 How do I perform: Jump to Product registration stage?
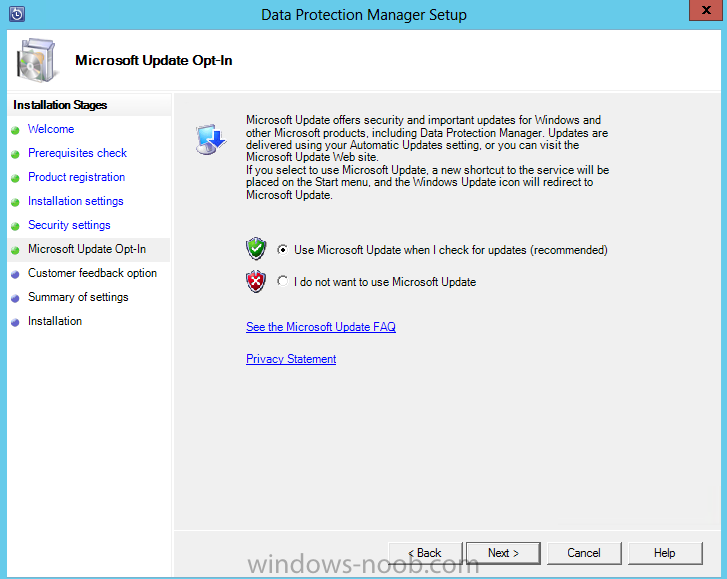point(76,177)
